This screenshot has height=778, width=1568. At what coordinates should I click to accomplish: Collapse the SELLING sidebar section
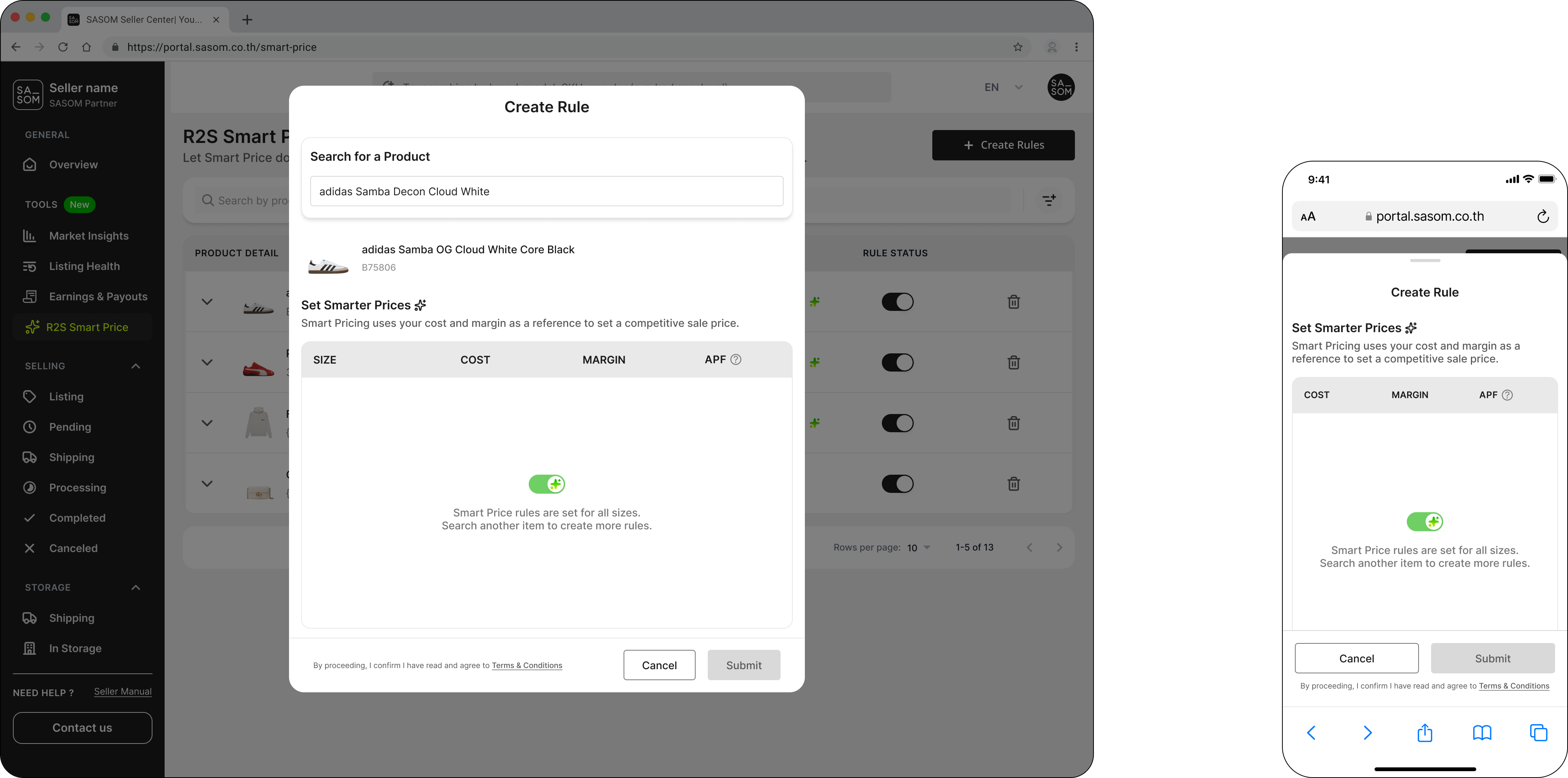136,366
